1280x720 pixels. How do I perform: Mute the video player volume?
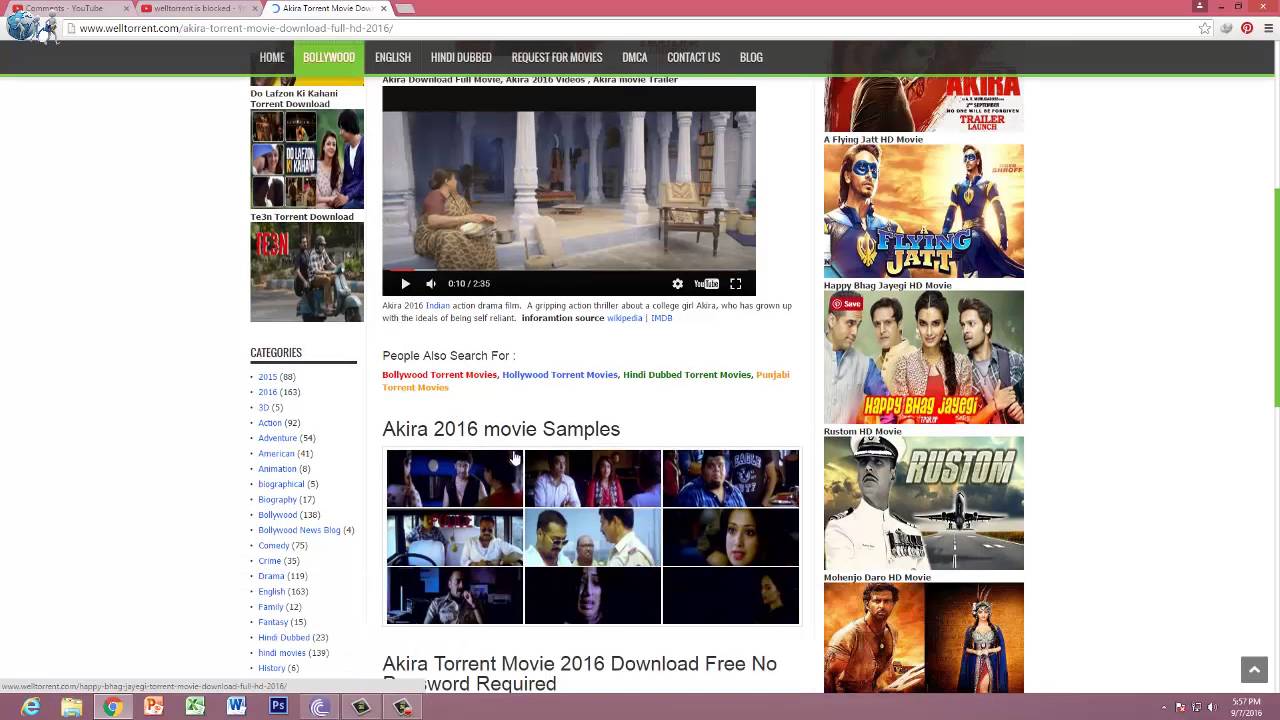click(x=431, y=284)
